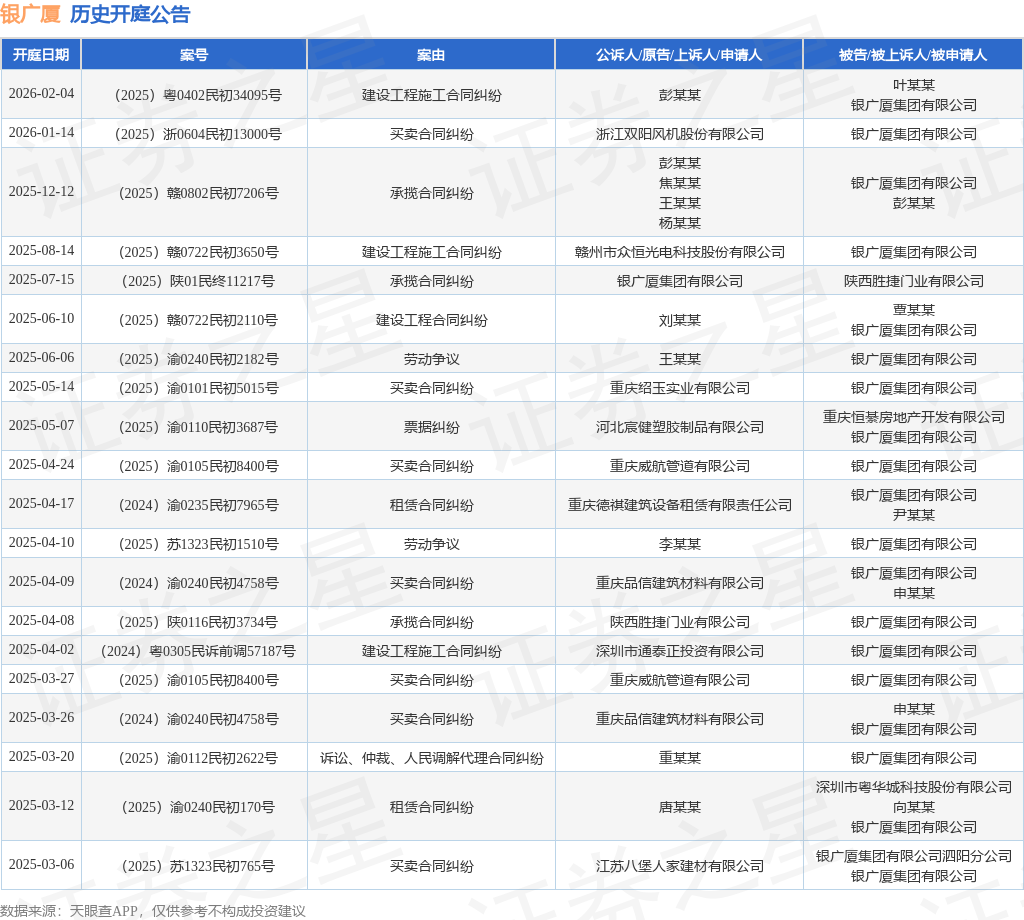Select the date 2026-01-14
This screenshot has width=1024, height=920.
pos(41,133)
